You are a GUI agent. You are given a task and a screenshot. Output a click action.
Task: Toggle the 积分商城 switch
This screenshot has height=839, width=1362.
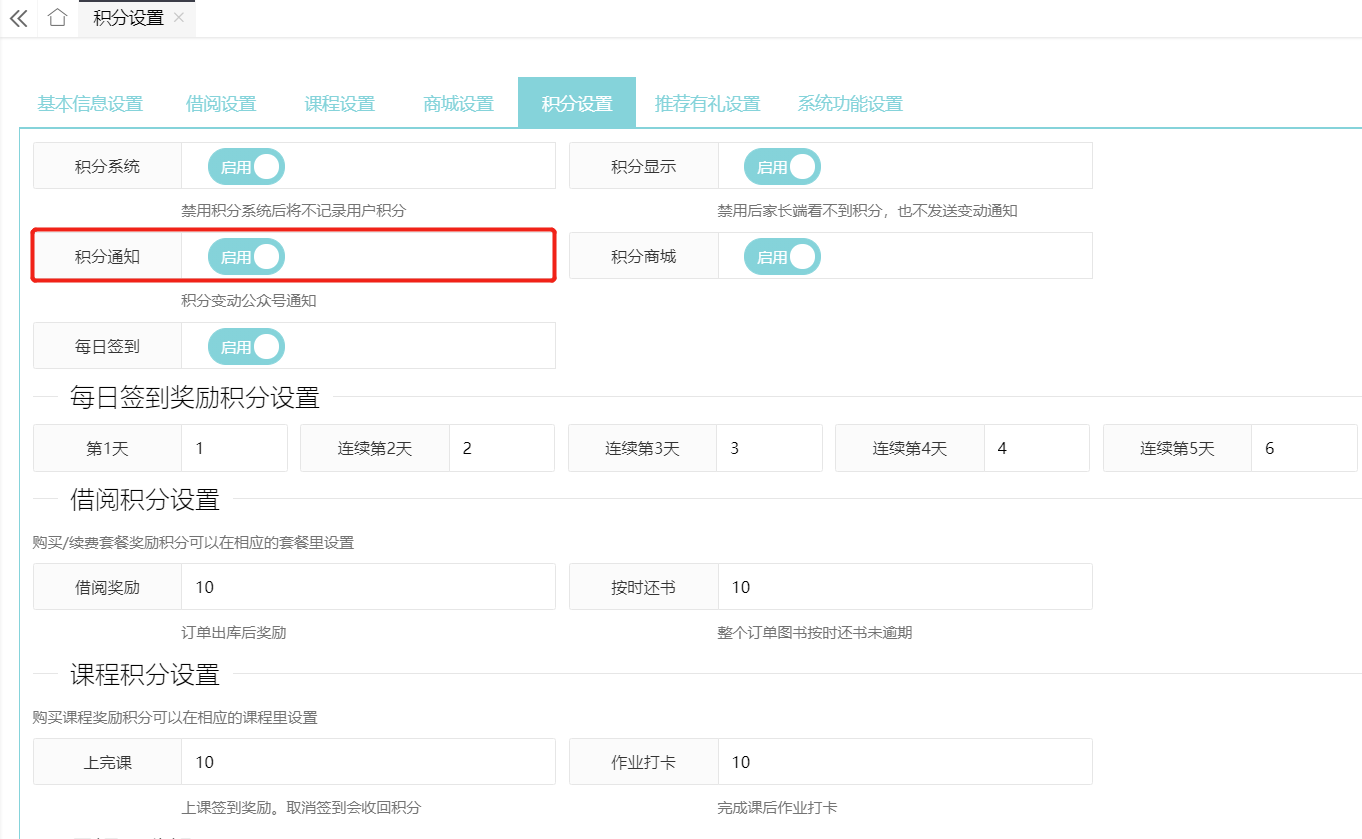tap(782, 257)
